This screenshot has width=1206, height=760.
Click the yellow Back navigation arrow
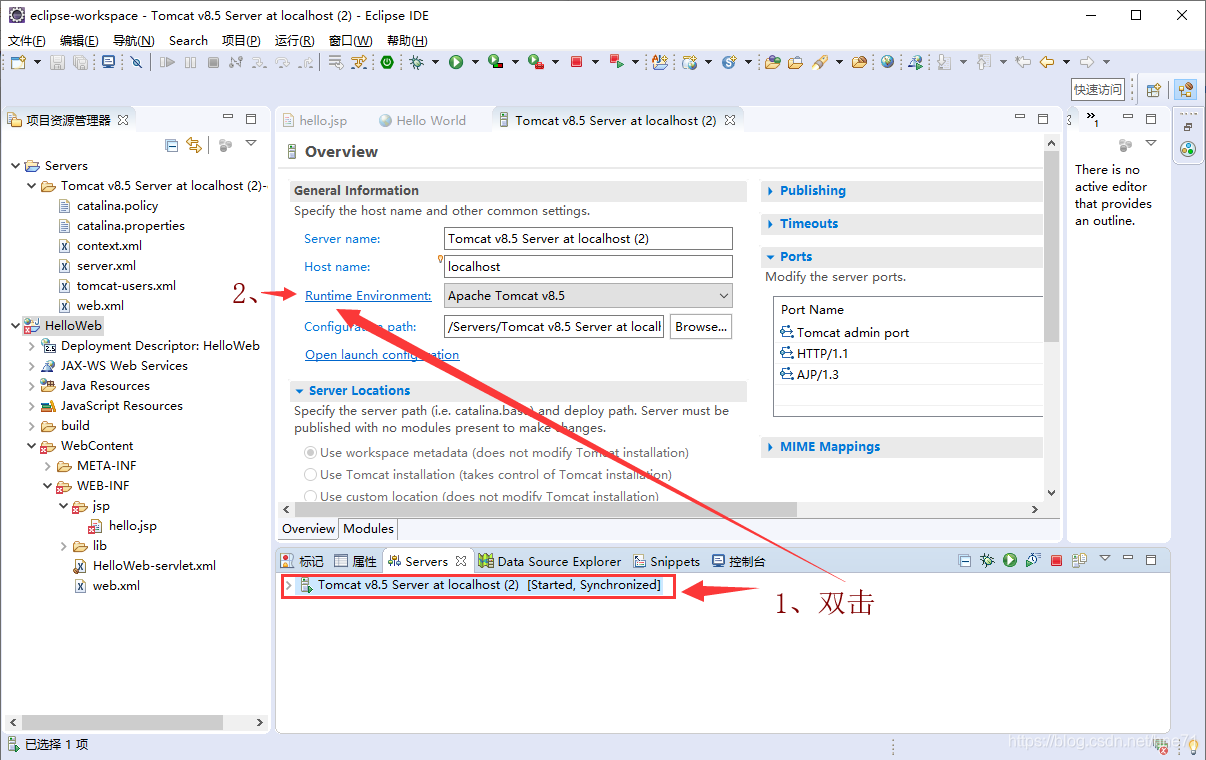pyautogui.click(x=1047, y=62)
